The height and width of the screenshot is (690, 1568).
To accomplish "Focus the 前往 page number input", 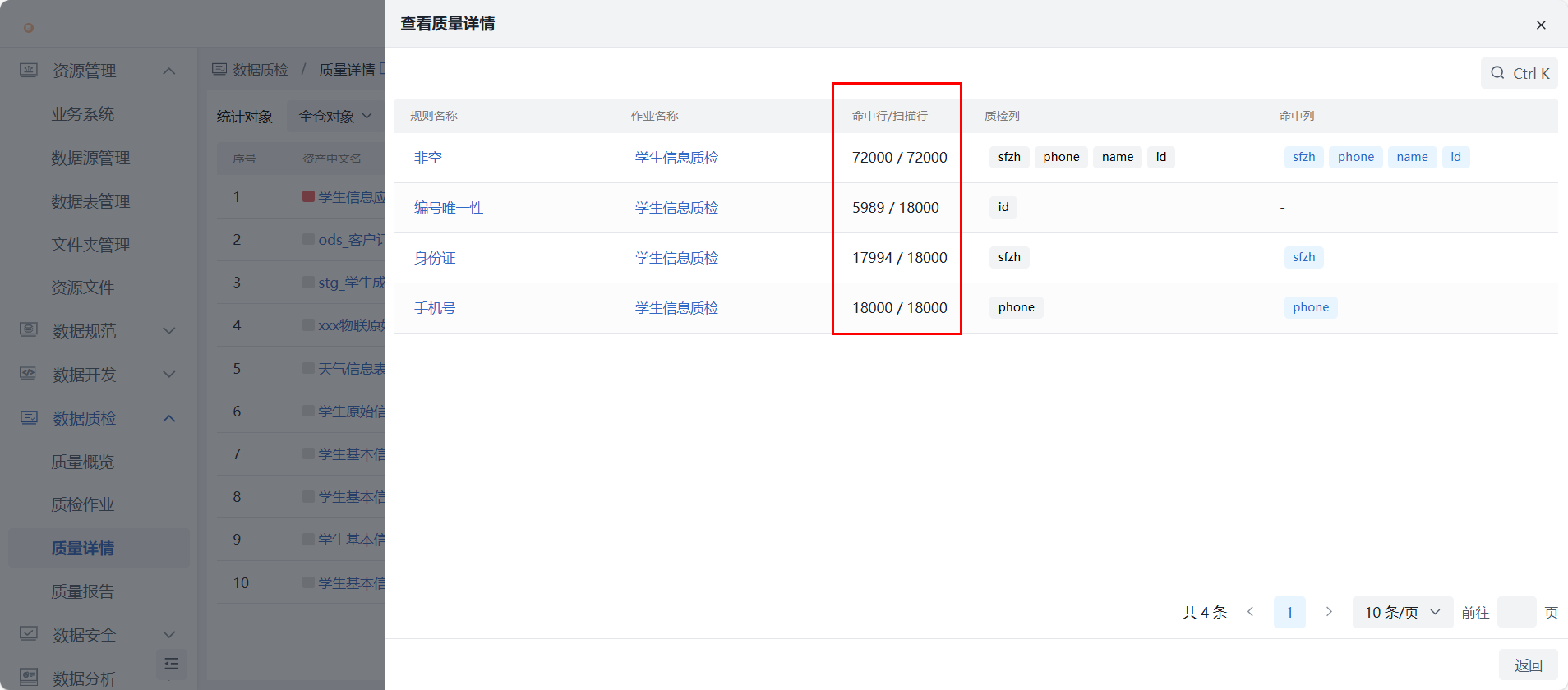I will [x=1517, y=612].
